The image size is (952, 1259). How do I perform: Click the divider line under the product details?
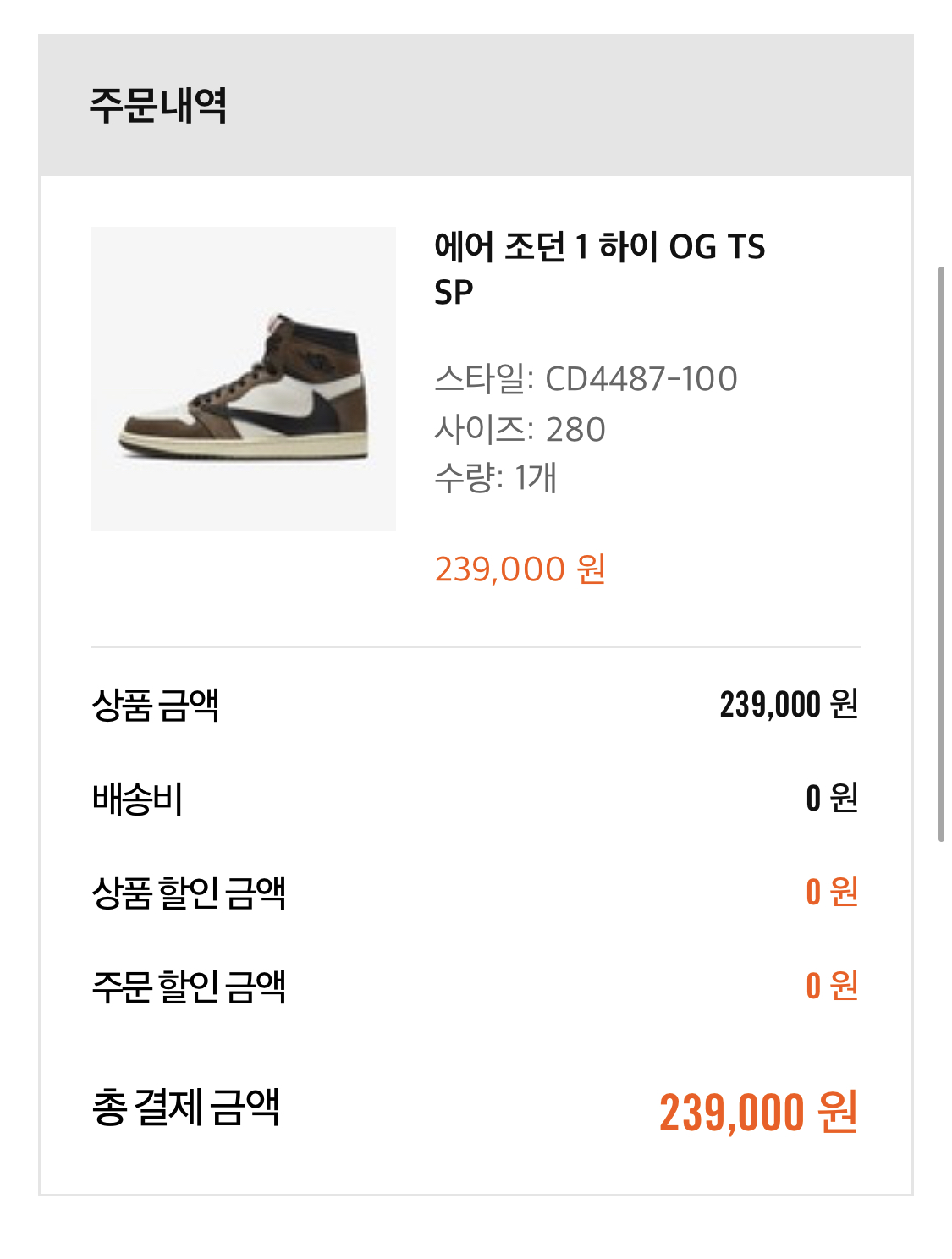click(476, 647)
